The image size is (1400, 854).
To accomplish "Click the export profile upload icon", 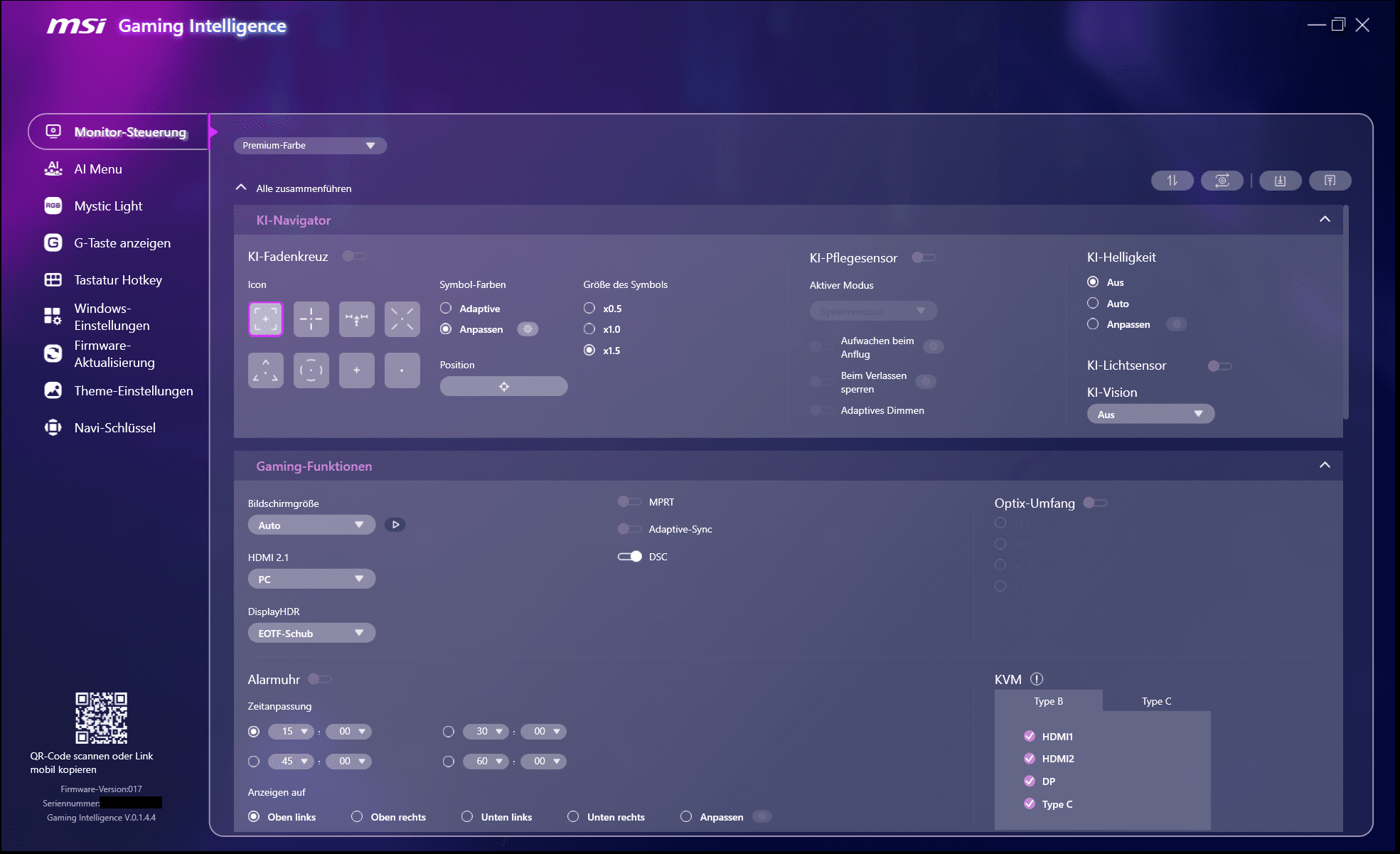I will (1330, 181).
